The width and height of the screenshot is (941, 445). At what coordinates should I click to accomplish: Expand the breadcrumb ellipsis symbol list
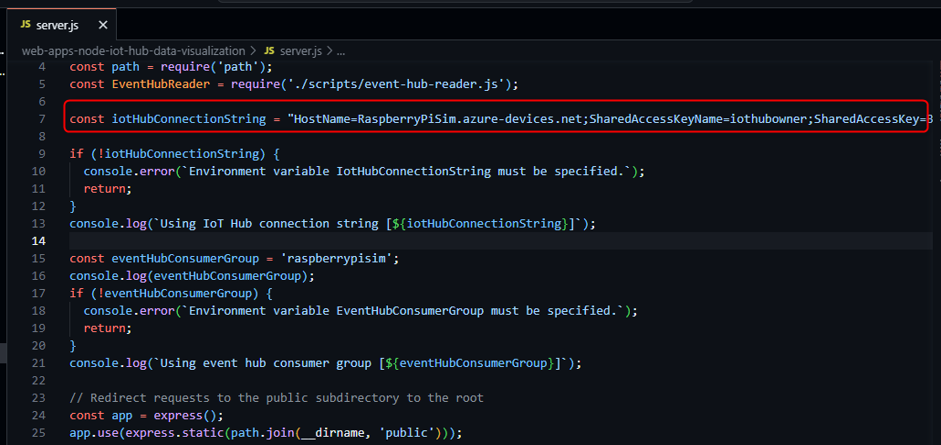pyautogui.click(x=340, y=50)
